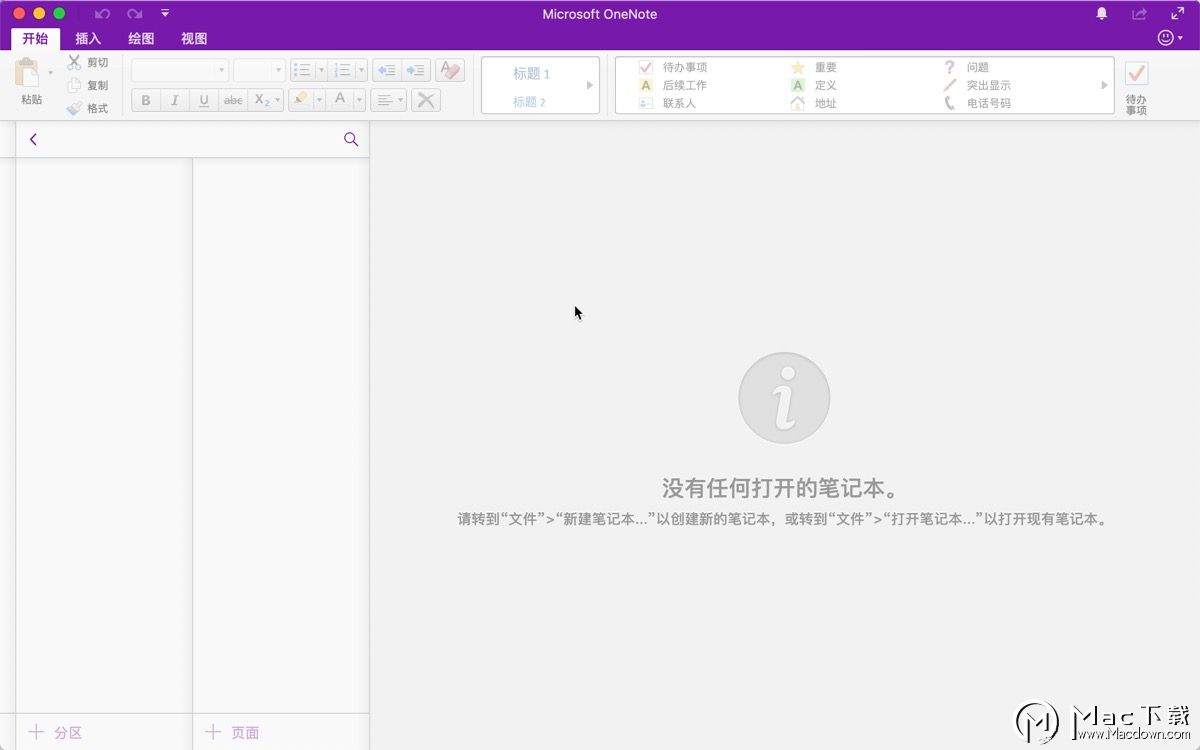Expand the heading styles gallery arrow

(x=590, y=85)
